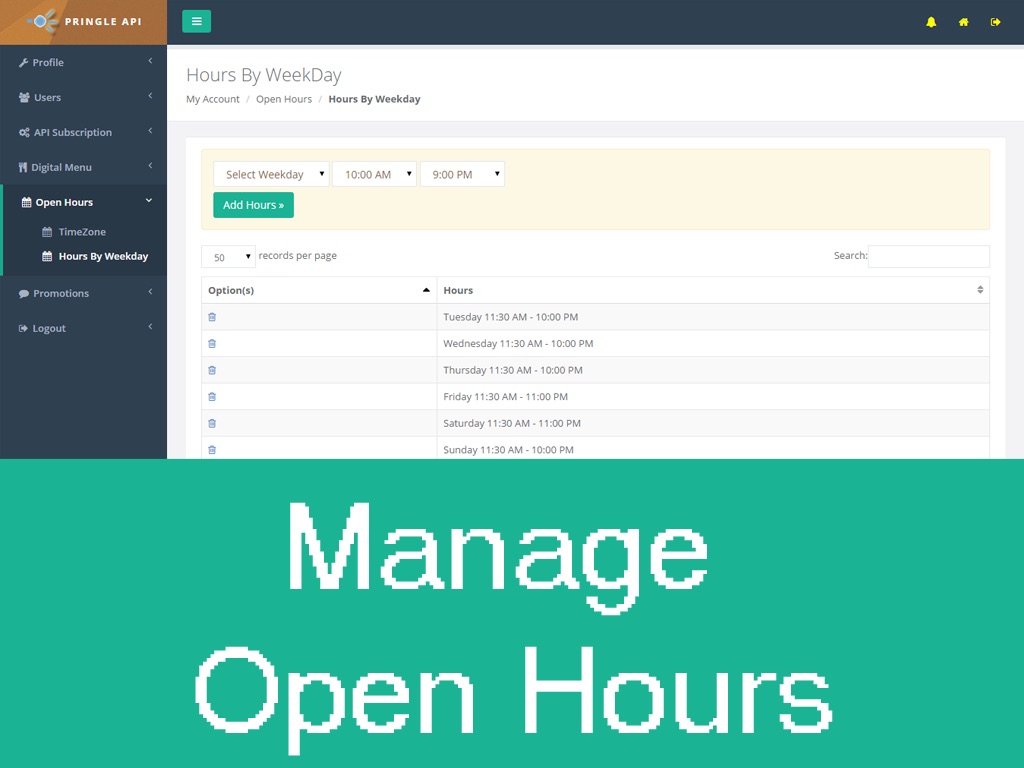Sort table by Hours column header
Image resolution: width=1024 pixels, height=768 pixels.
712,290
